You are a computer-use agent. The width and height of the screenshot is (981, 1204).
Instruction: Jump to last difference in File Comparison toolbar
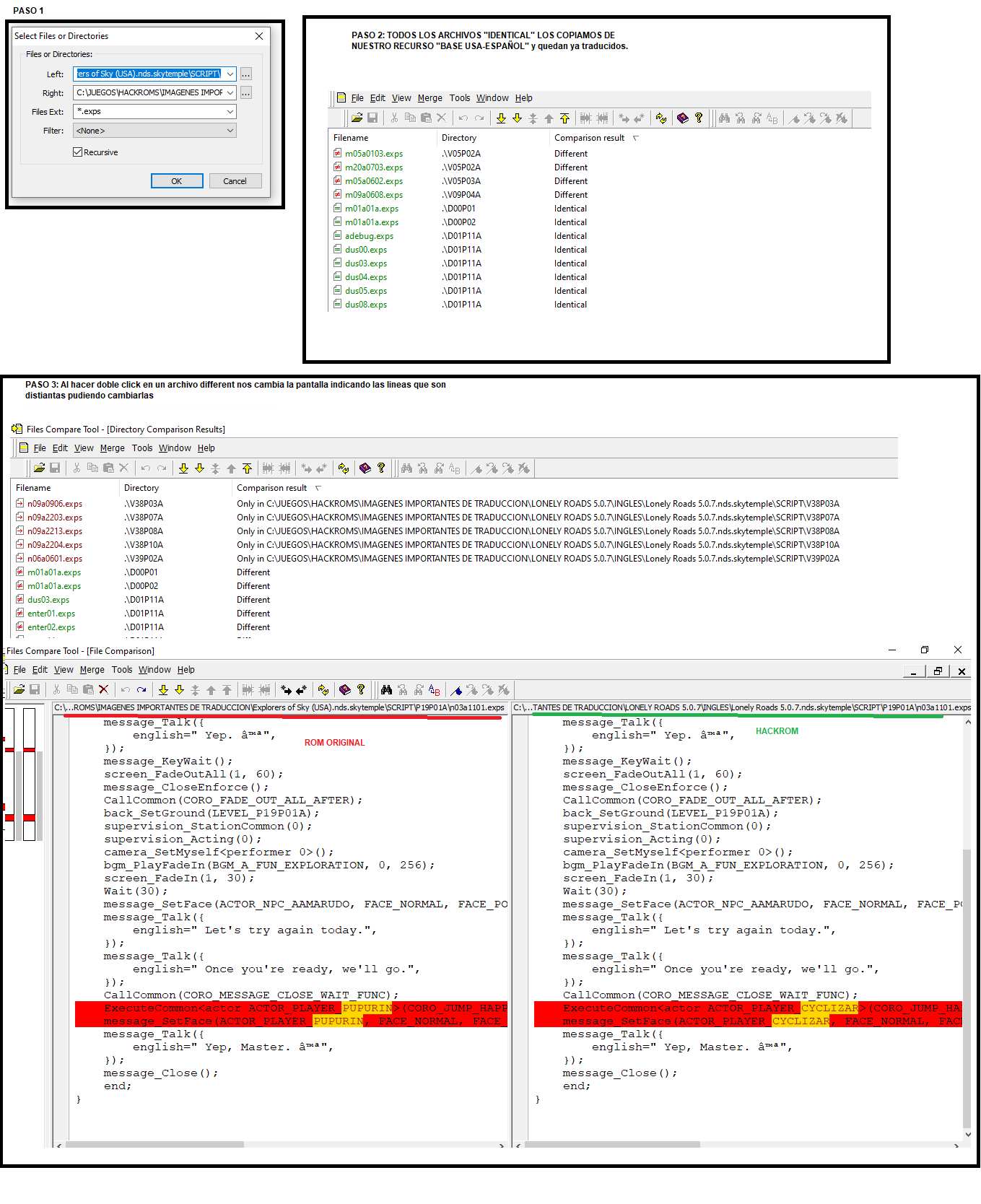[164, 689]
